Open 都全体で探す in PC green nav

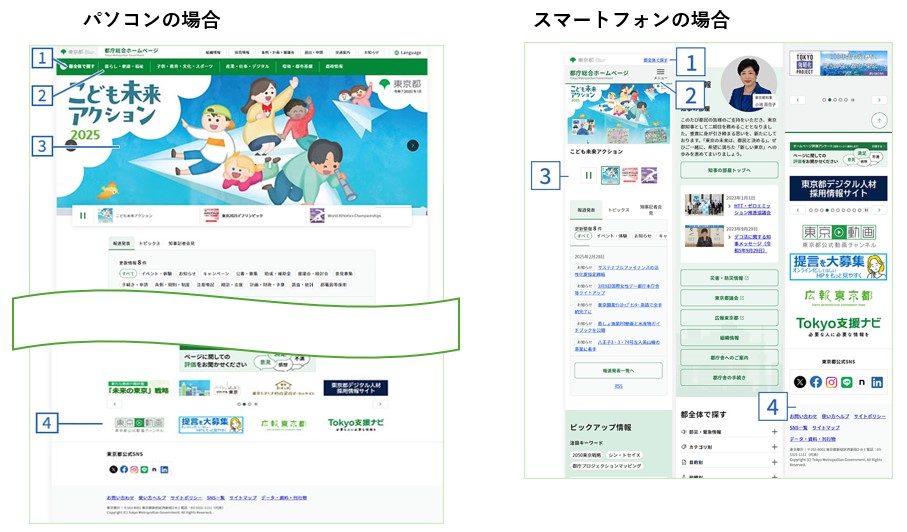point(78,66)
